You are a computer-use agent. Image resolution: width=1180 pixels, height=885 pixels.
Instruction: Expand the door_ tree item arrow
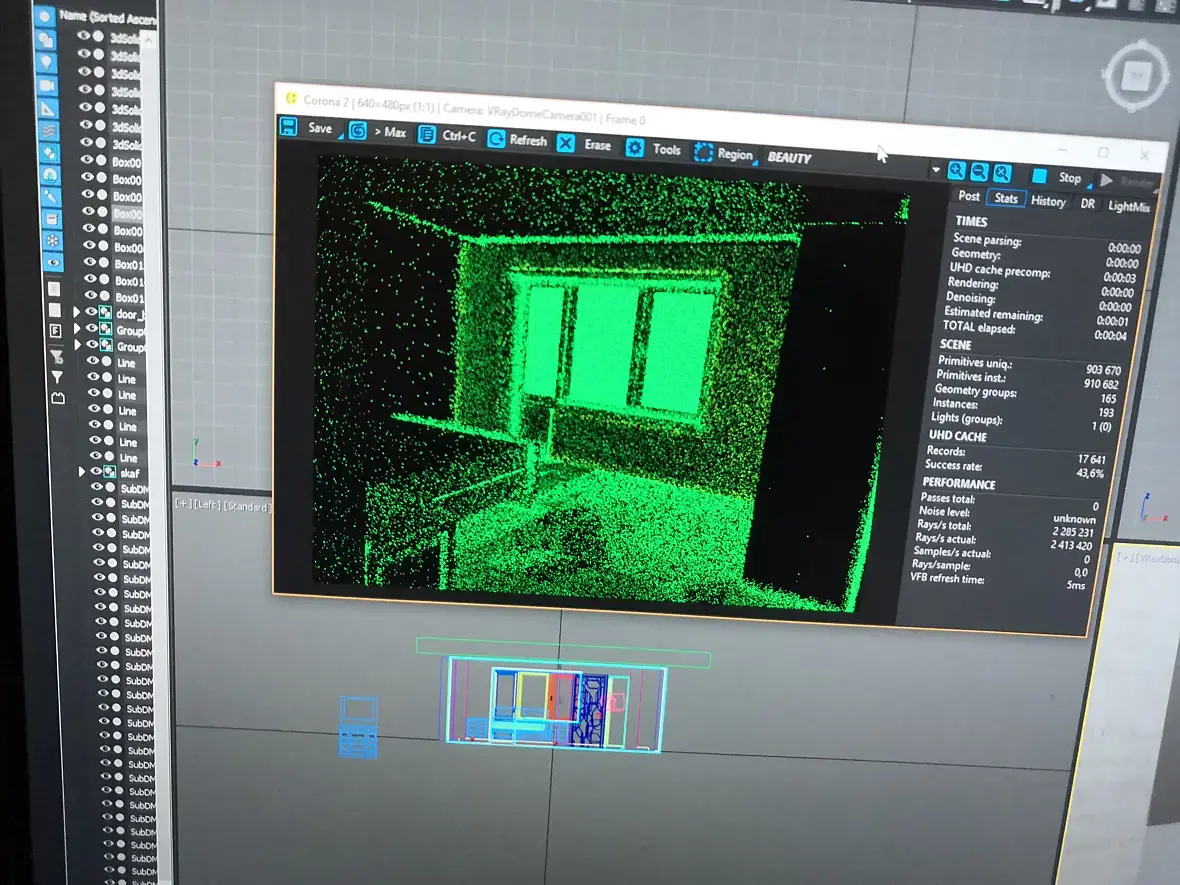click(76, 311)
